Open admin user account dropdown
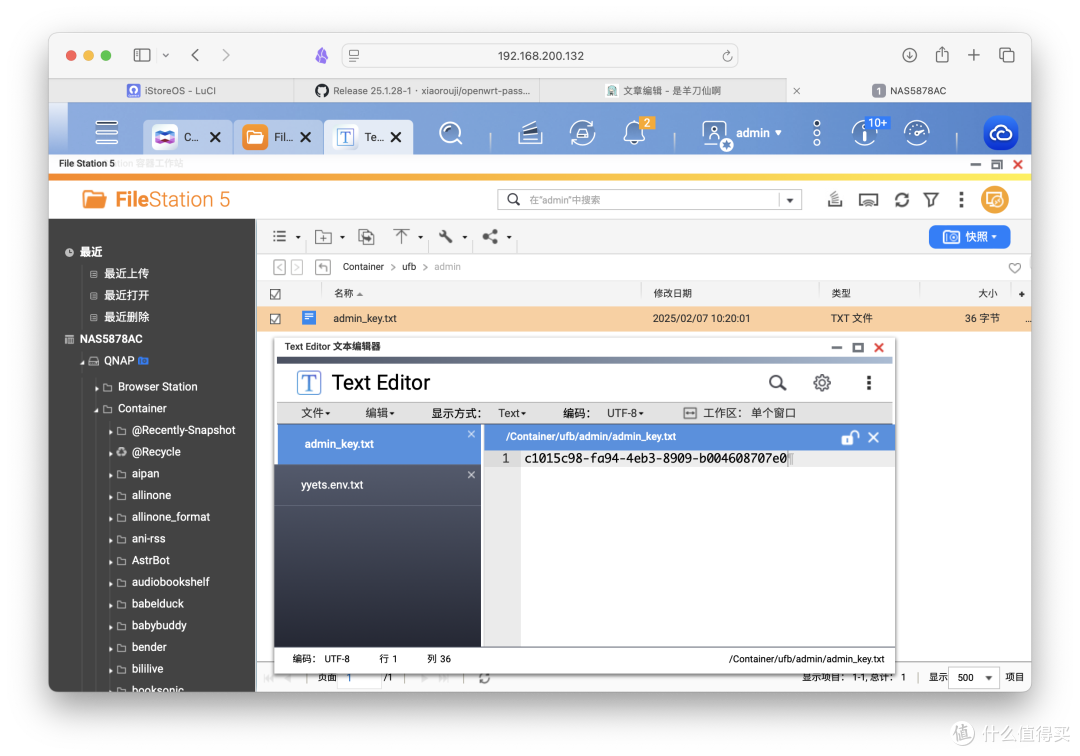Viewport: 1080px width, 756px height. (742, 133)
